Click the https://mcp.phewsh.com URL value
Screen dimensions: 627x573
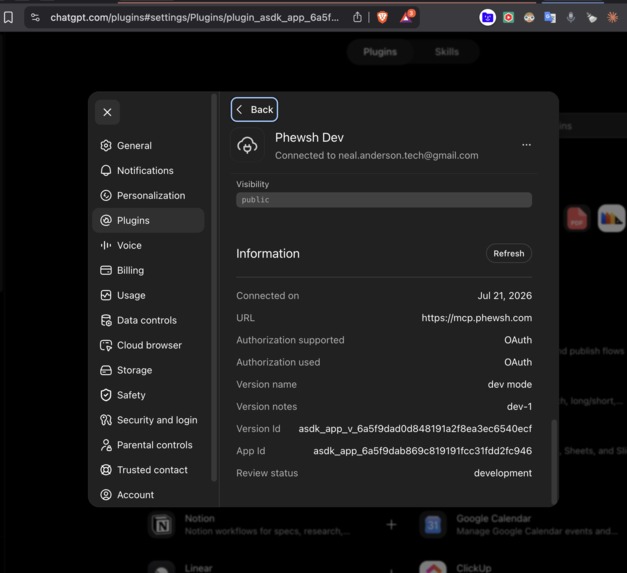click(477, 318)
